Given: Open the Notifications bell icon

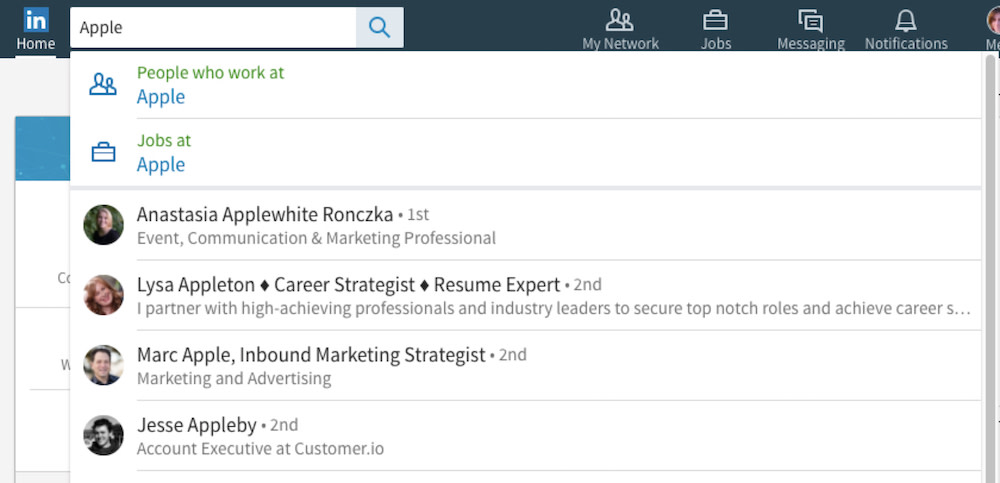Looking at the screenshot, I should [x=905, y=19].
